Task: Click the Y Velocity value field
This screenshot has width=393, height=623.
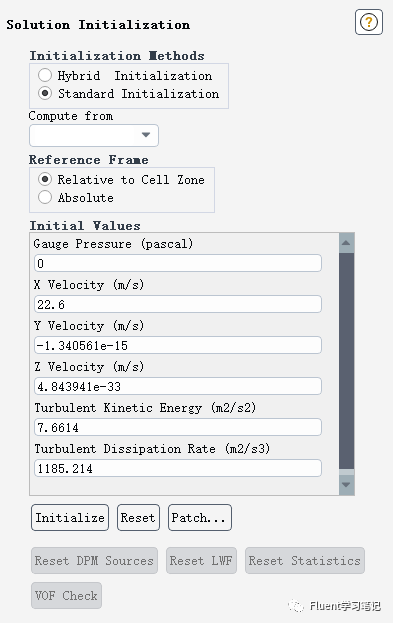Action: click(x=178, y=345)
